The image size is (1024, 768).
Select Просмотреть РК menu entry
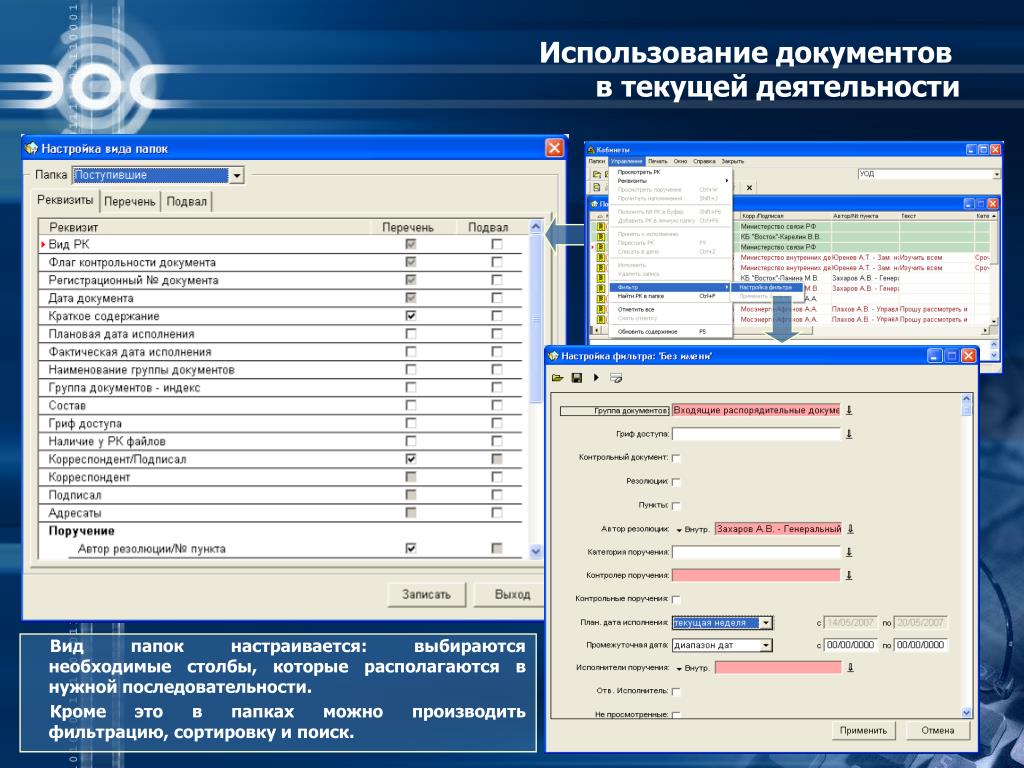pyautogui.click(x=670, y=172)
